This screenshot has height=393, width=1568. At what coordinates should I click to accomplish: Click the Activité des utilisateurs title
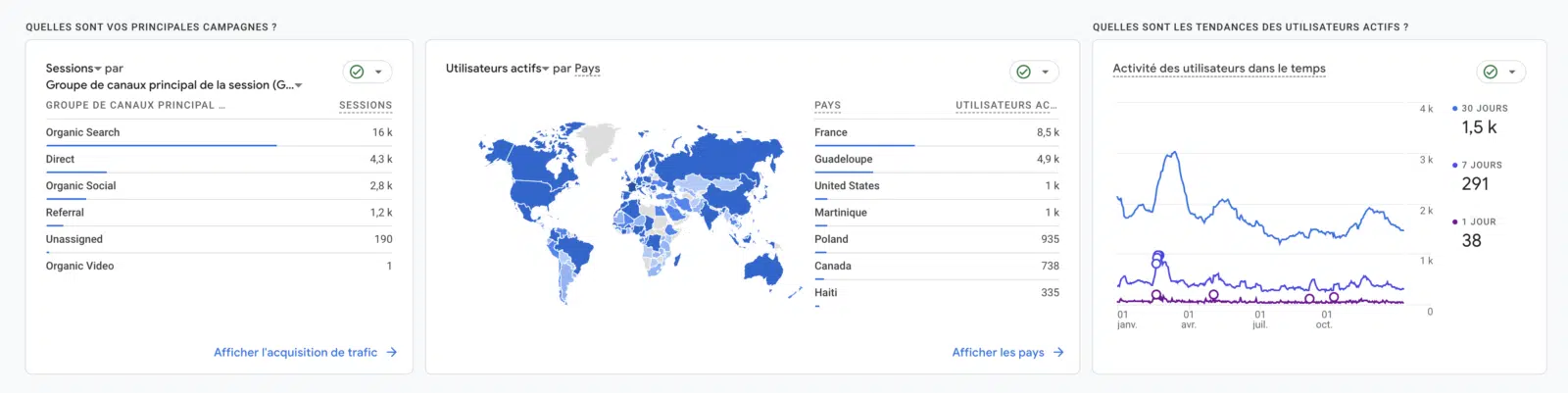tap(1218, 69)
